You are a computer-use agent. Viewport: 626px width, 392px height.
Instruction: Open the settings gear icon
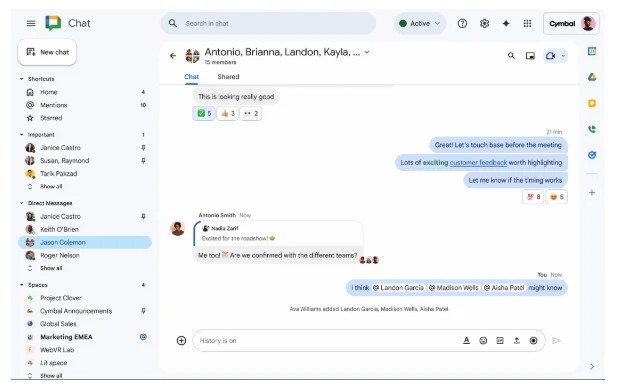484,24
